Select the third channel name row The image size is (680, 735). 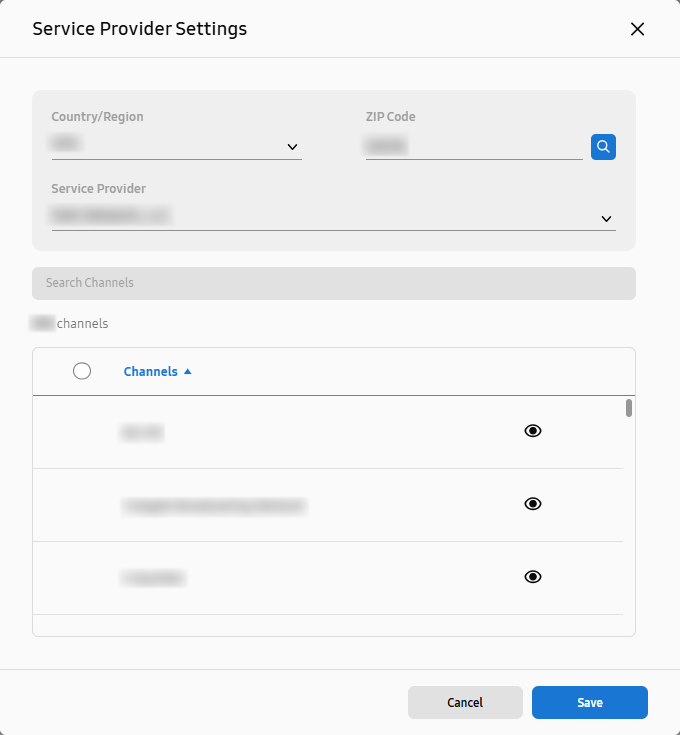[x=328, y=578]
